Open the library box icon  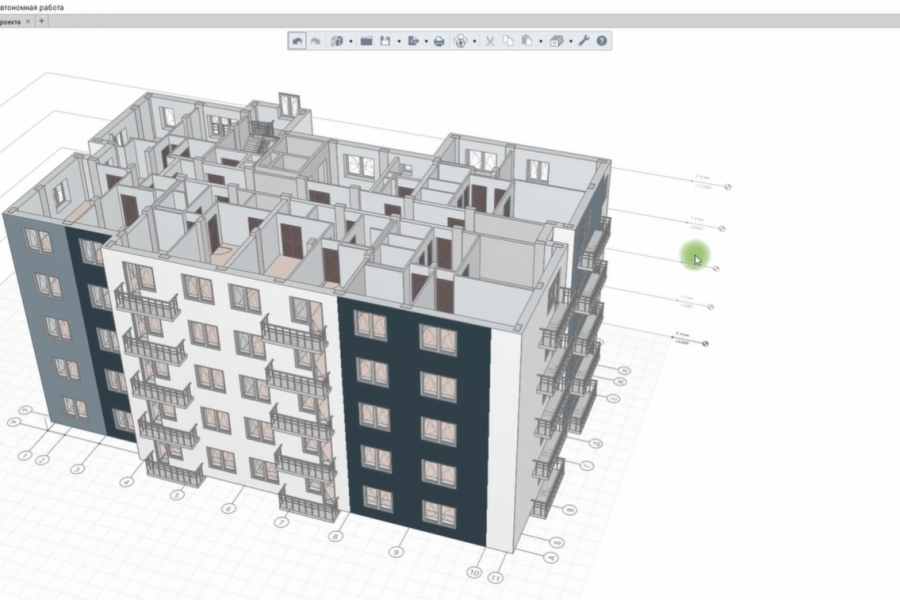tap(556, 41)
